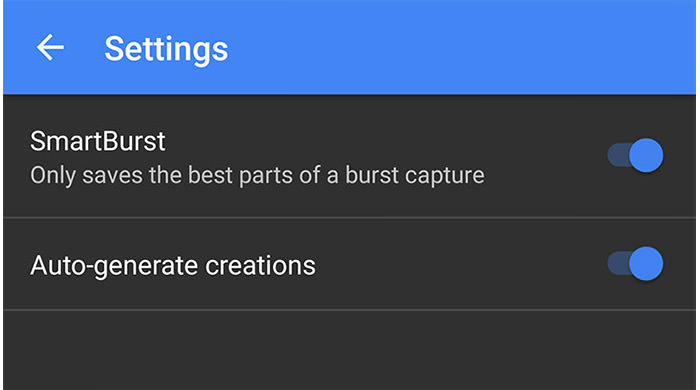Screen dimensions: 700x390
Task: Click the dark track of SmartBurst switch
Action: click(618, 155)
